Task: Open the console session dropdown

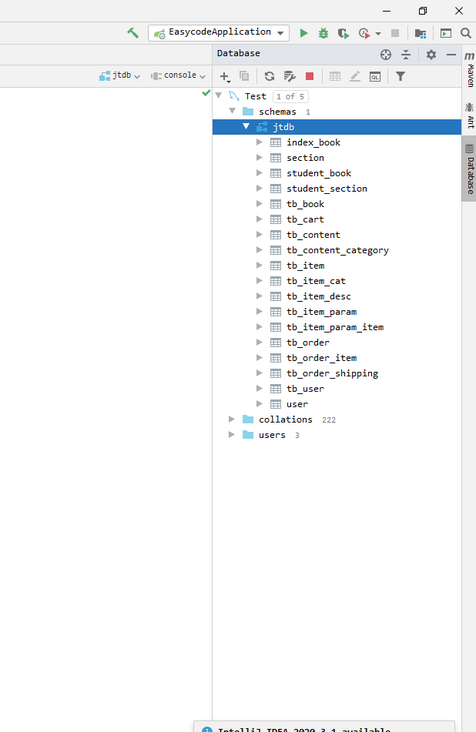Action: point(178,75)
